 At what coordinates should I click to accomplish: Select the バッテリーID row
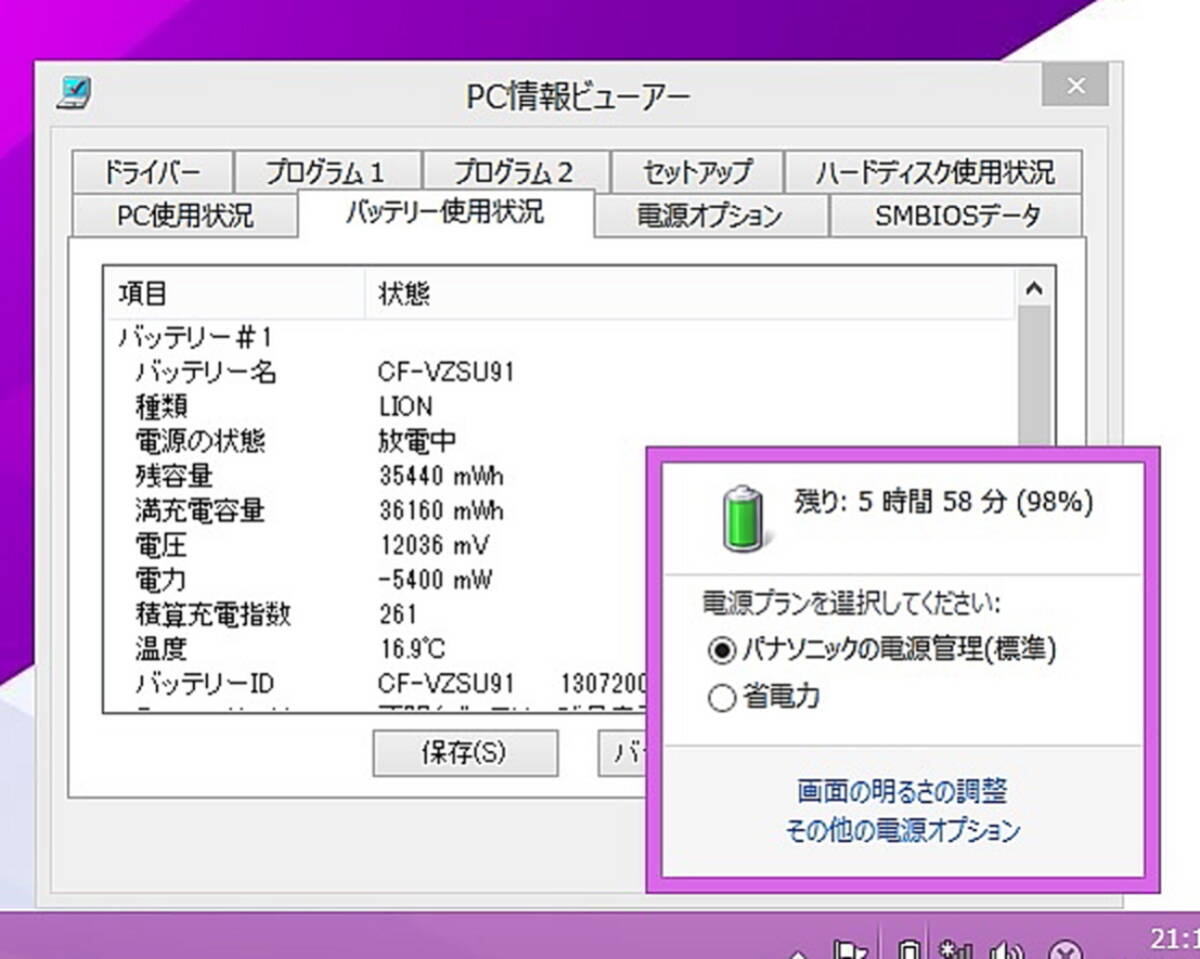(x=375, y=683)
